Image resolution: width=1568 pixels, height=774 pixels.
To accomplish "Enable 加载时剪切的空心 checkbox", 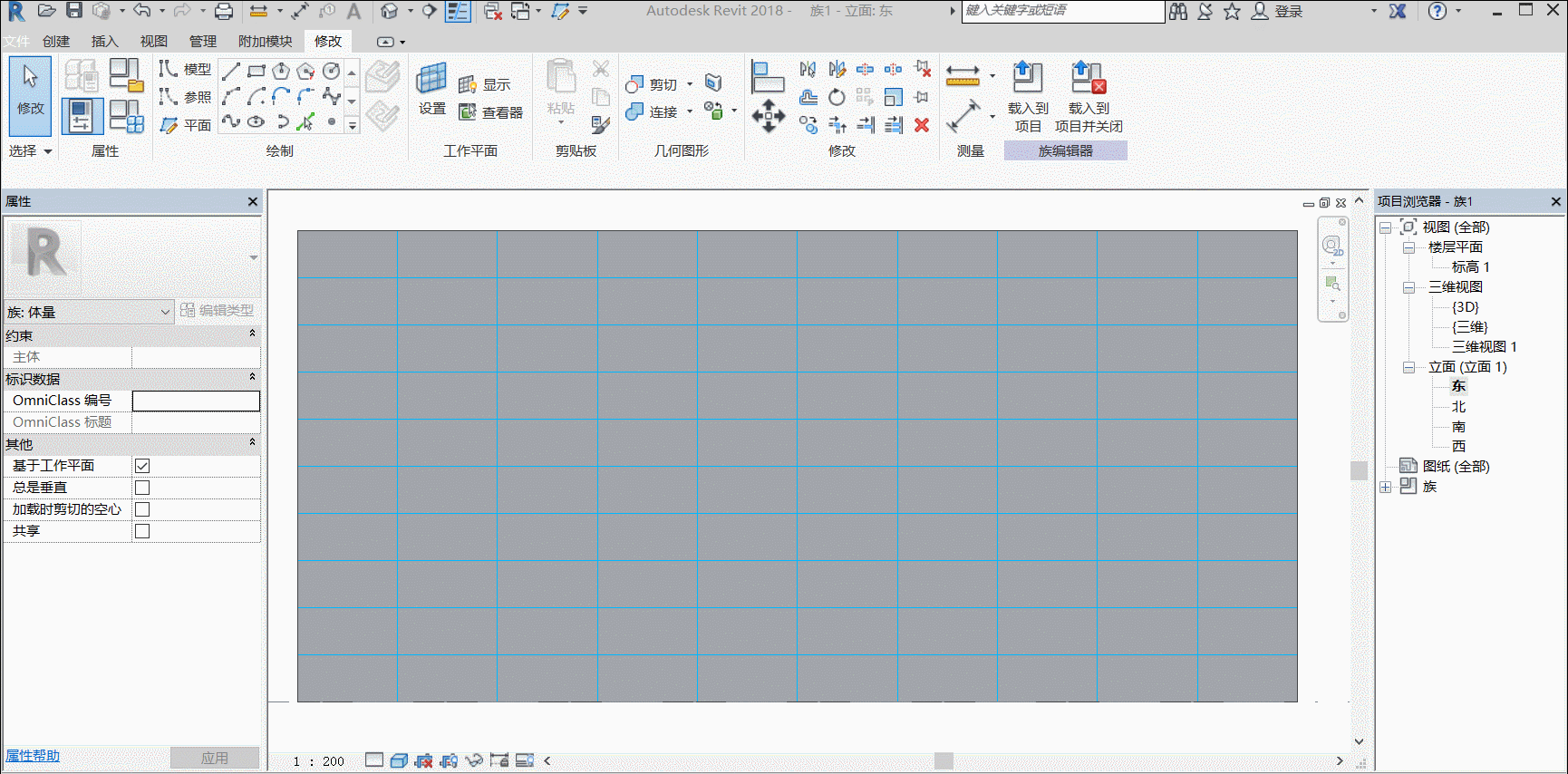I will click(x=142, y=509).
